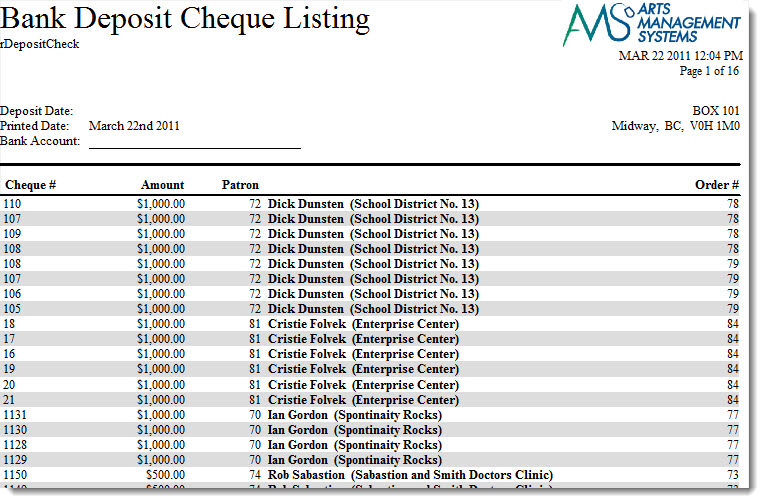Click the Page 1 of 16 indicator
The height and width of the screenshot is (503, 764).
[709, 71]
